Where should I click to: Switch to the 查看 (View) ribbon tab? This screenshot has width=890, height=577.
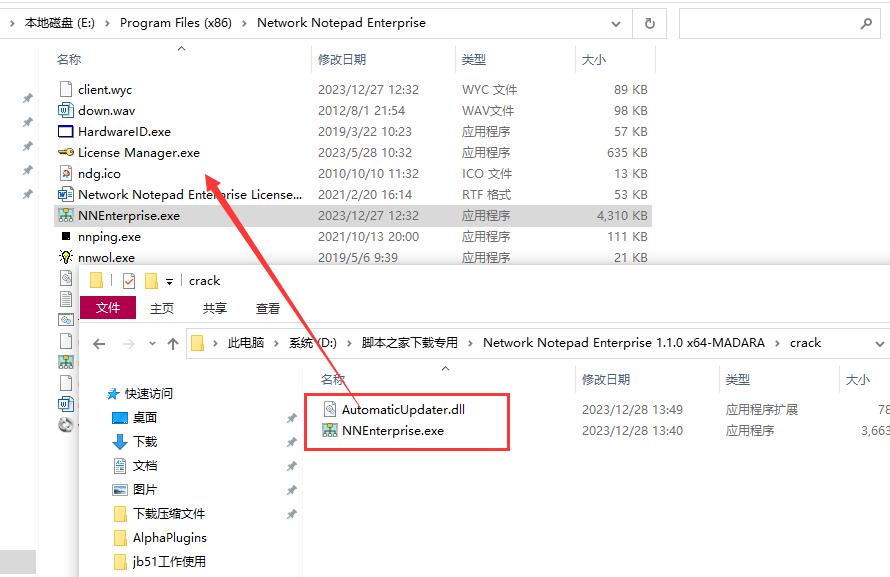267,308
